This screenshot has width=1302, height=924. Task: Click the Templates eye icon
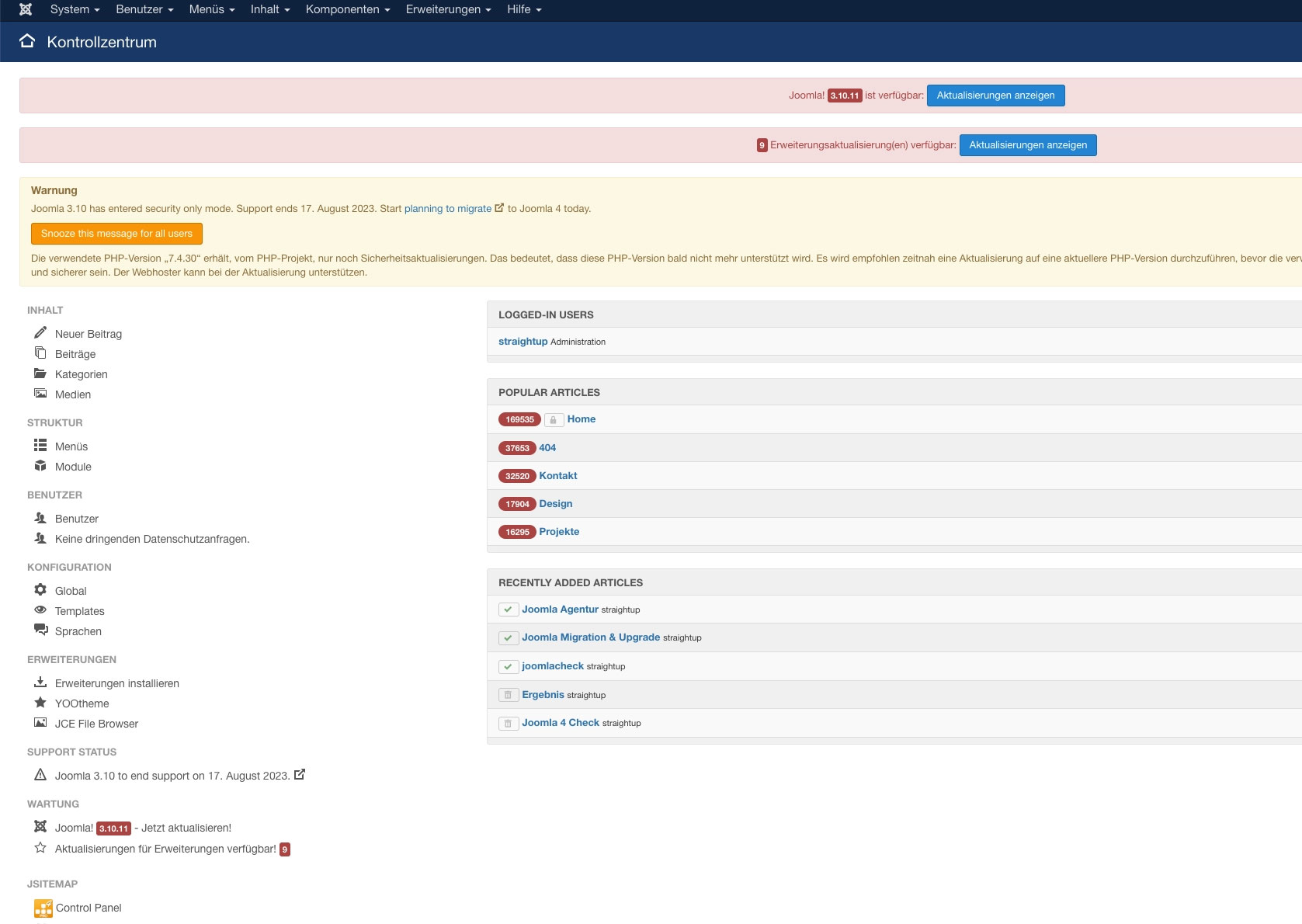point(40,610)
